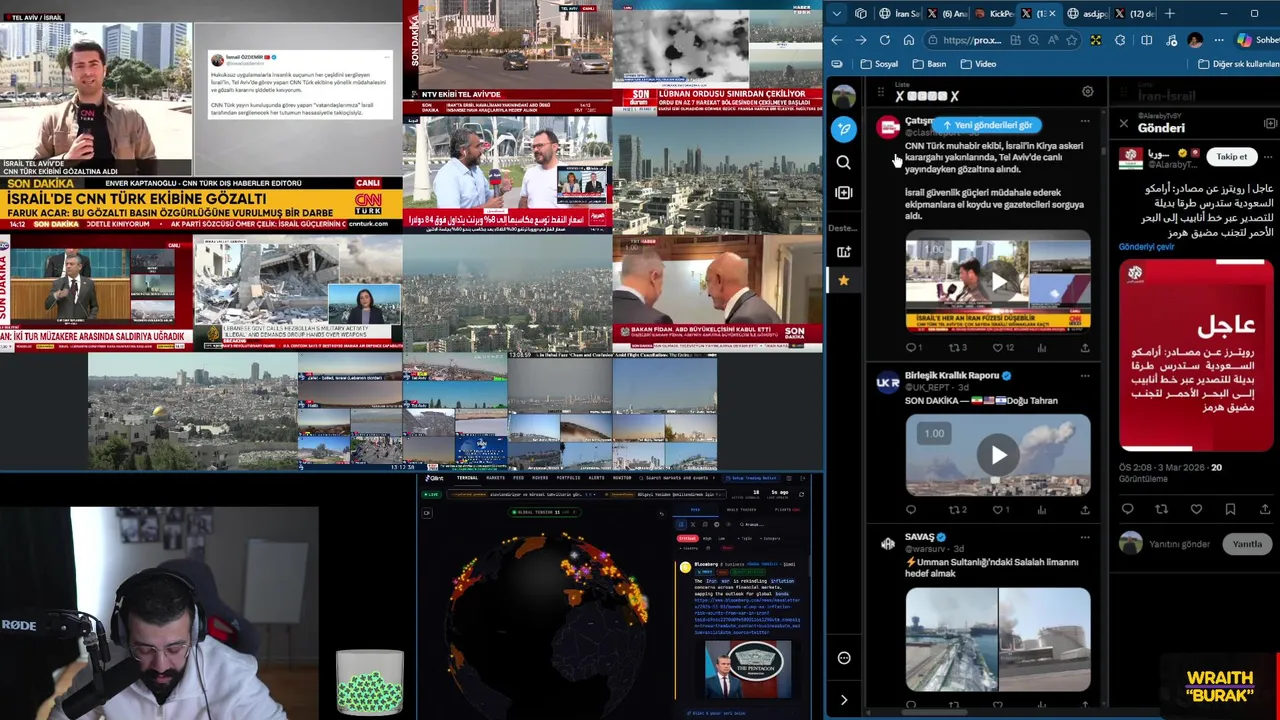Open the tab actions dropdown chevron

[837, 14]
